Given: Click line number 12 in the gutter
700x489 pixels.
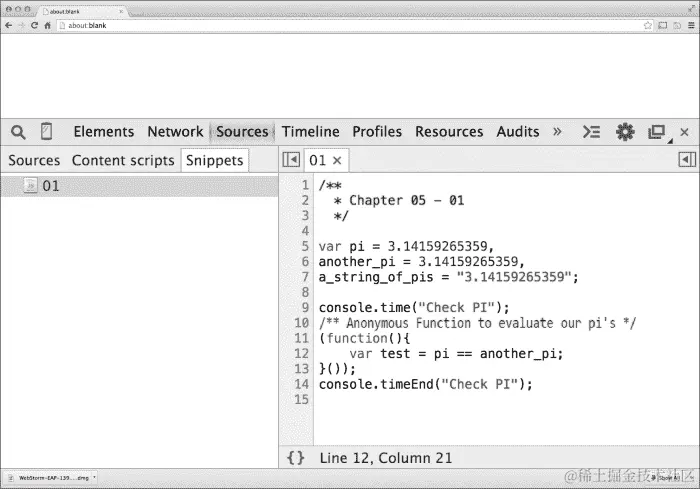Looking at the screenshot, I should (301, 354).
